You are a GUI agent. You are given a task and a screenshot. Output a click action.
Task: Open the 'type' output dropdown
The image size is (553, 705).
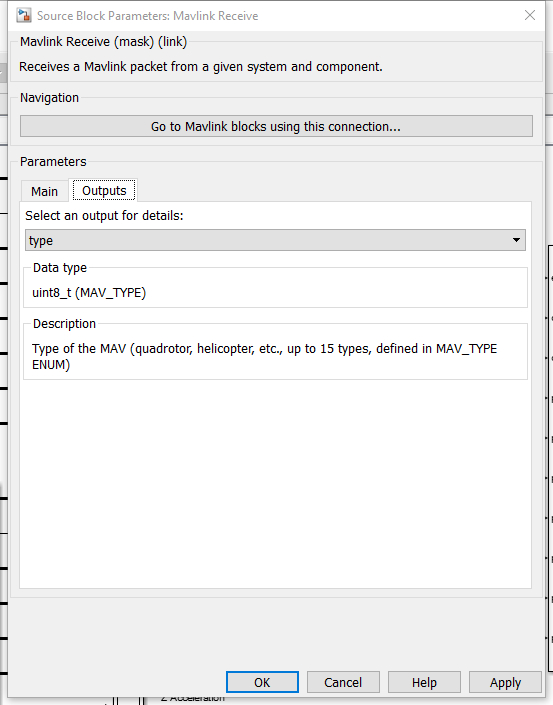pyautogui.click(x=275, y=240)
